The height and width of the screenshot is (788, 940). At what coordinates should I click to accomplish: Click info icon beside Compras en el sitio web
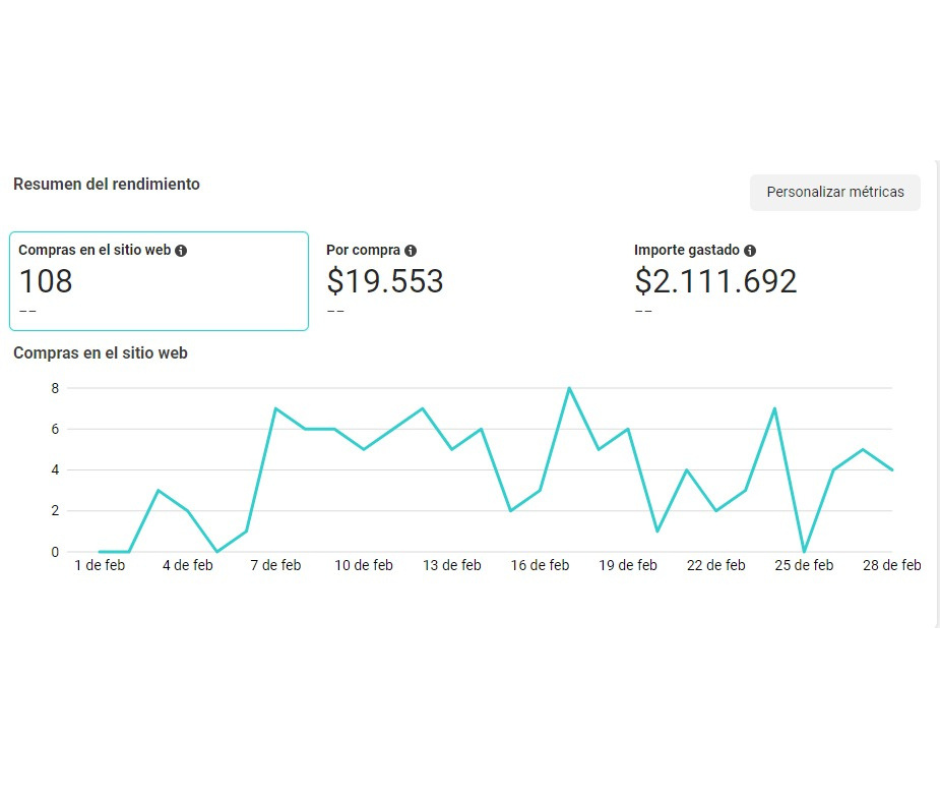[x=181, y=251]
